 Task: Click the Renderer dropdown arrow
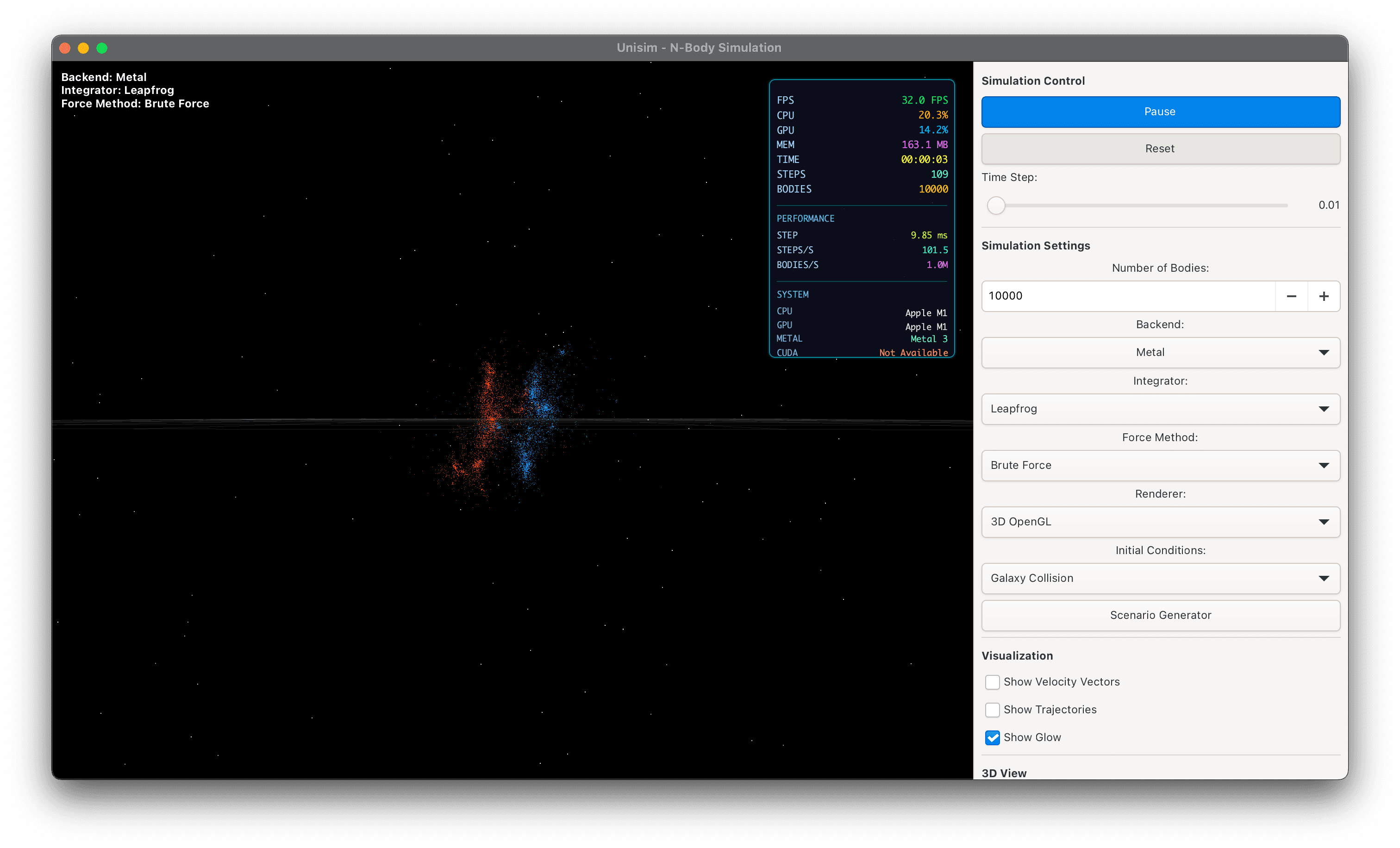(x=1325, y=522)
